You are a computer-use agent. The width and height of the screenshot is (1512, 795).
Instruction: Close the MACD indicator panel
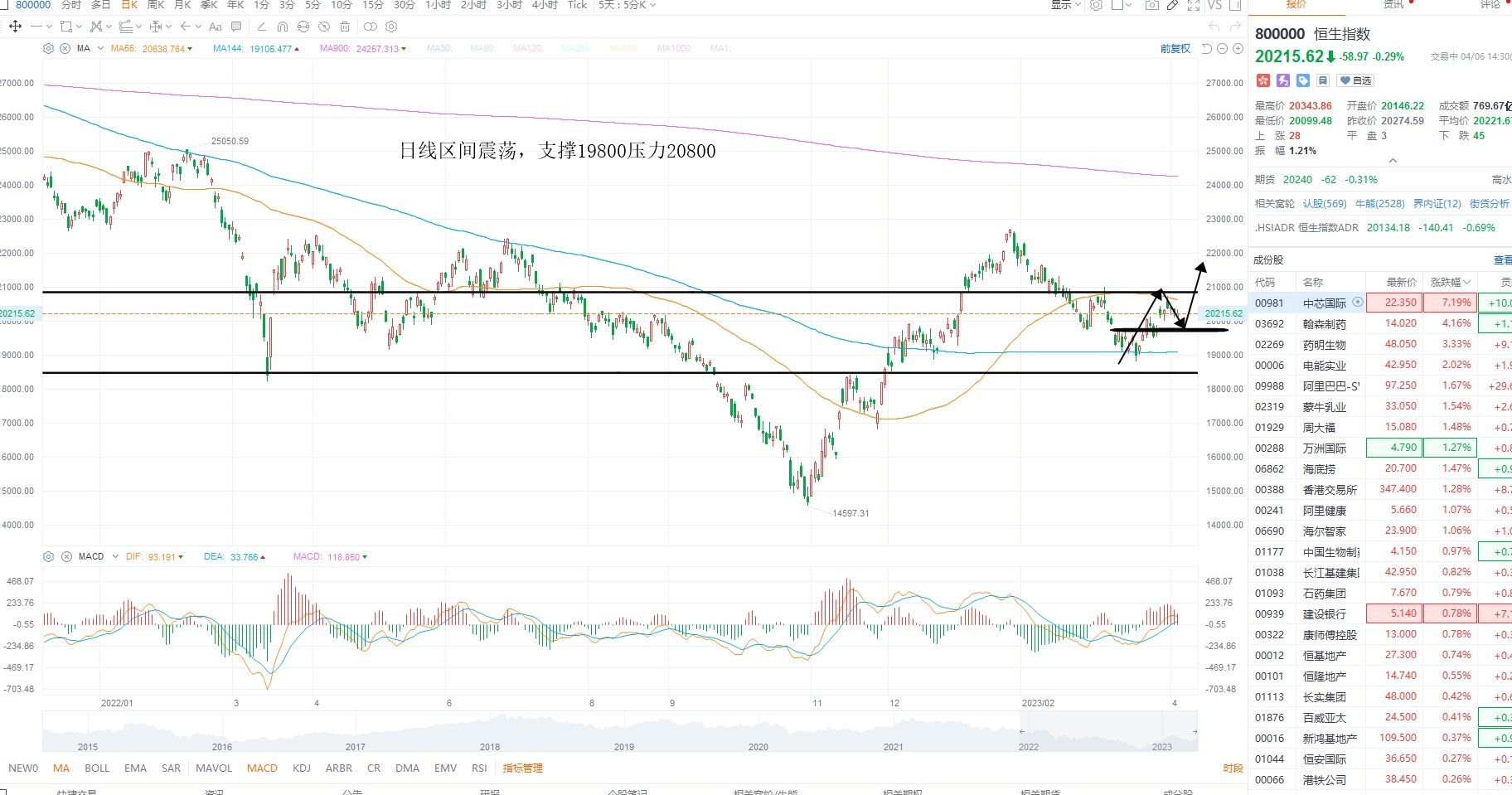click(65, 557)
